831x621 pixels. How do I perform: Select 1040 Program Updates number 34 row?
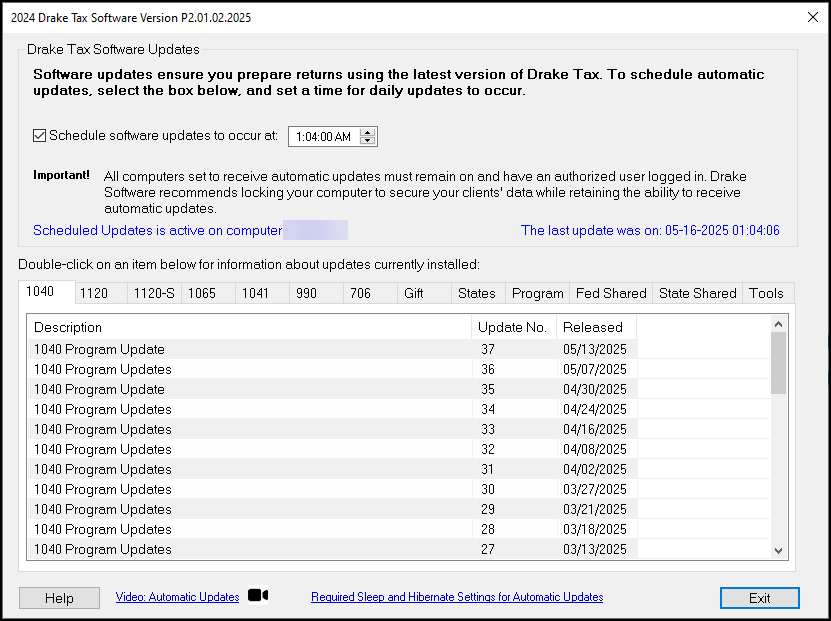[399, 410]
